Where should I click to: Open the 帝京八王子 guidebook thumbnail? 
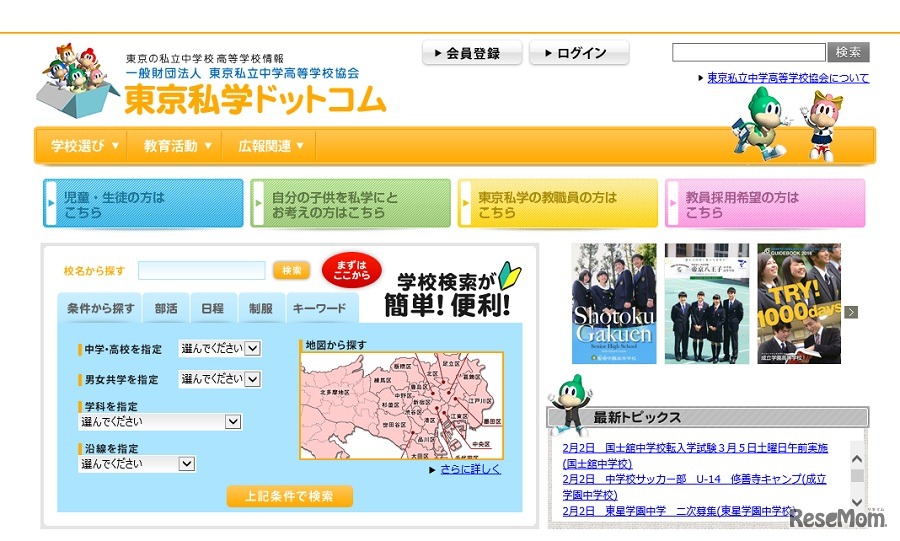(707, 303)
